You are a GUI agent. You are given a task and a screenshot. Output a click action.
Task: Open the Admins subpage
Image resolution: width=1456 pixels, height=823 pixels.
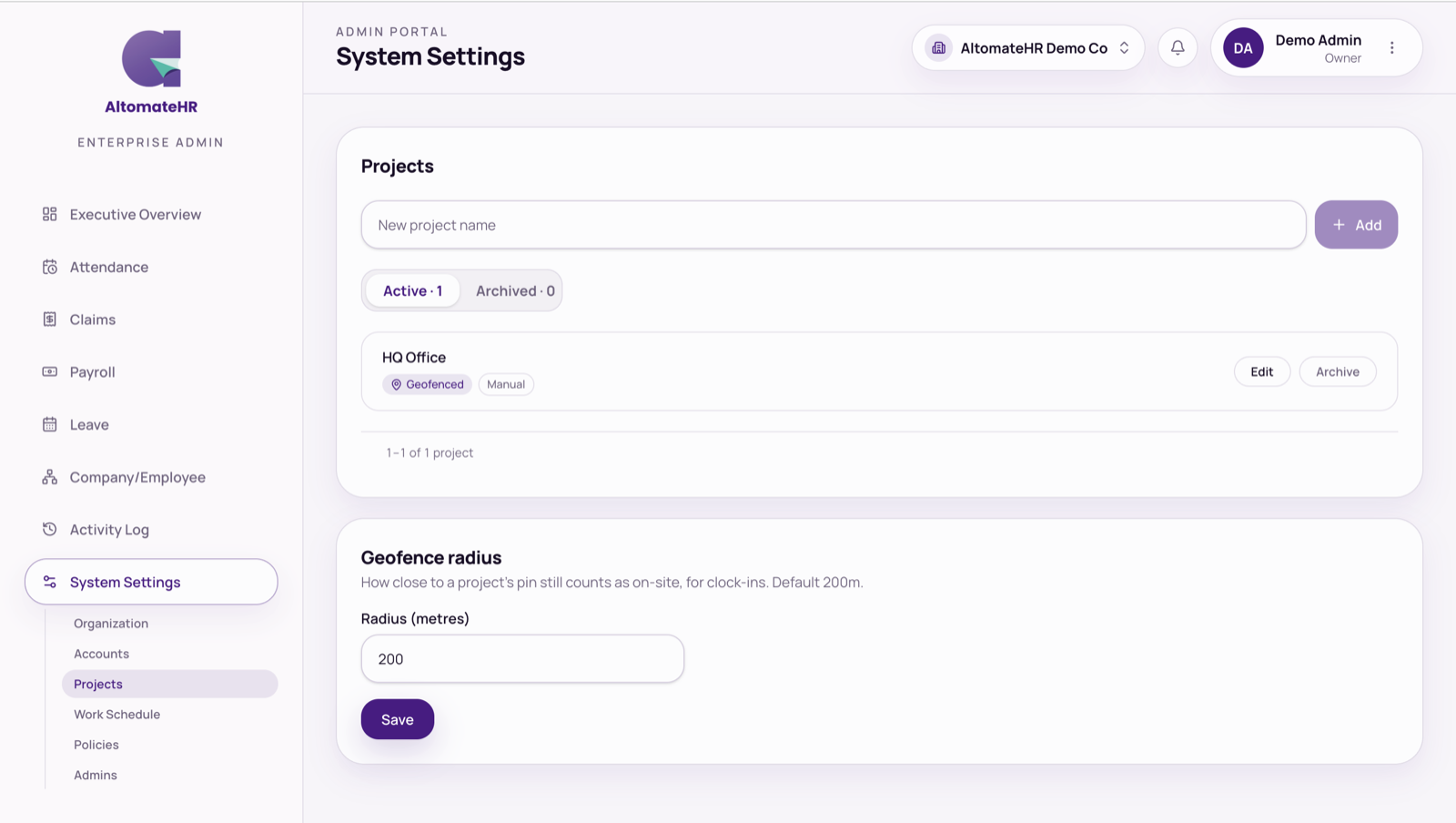pyautogui.click(x=96, y=775)
